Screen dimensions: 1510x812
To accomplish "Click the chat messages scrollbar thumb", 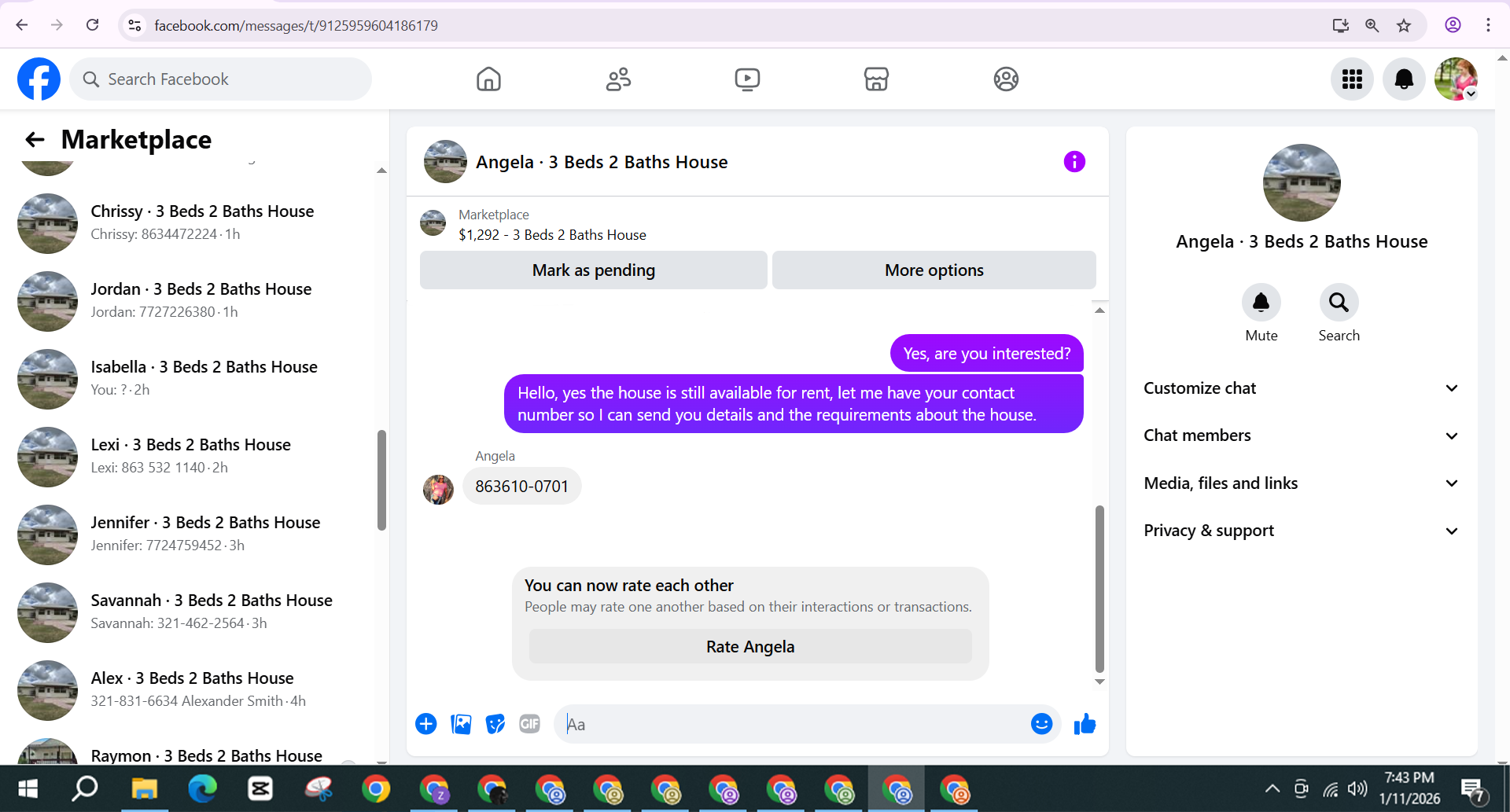I will click(1099, 588).
